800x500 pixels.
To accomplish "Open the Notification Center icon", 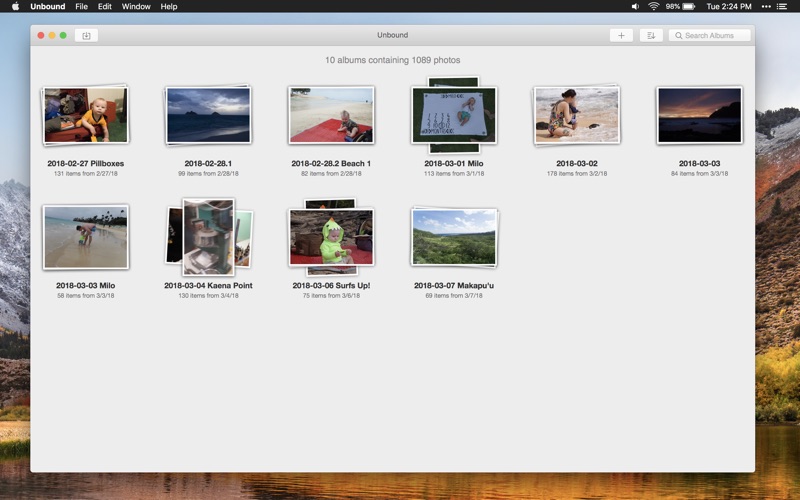I will pos(782,6).
